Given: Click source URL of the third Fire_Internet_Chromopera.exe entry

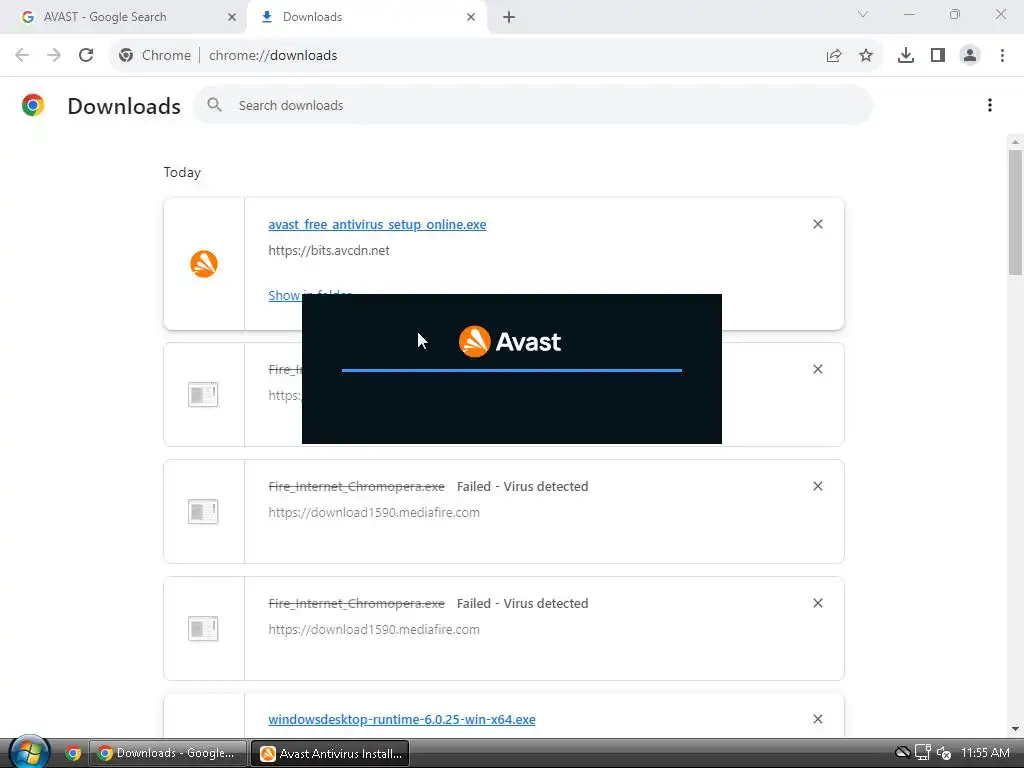Looking at the screenshot, I should click(x=374, y=630).
